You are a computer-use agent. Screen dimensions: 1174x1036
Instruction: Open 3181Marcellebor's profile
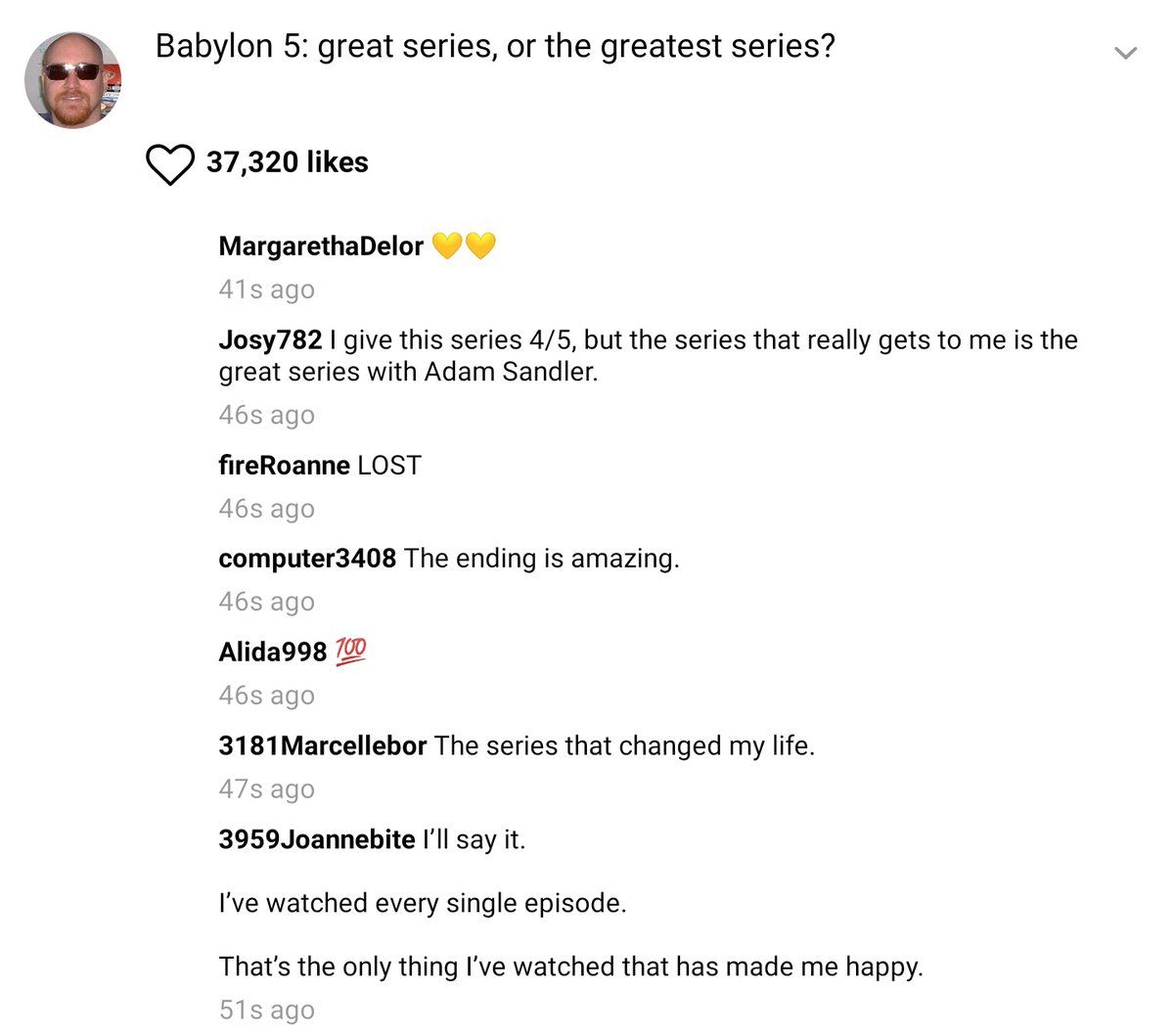pos(323,745)
